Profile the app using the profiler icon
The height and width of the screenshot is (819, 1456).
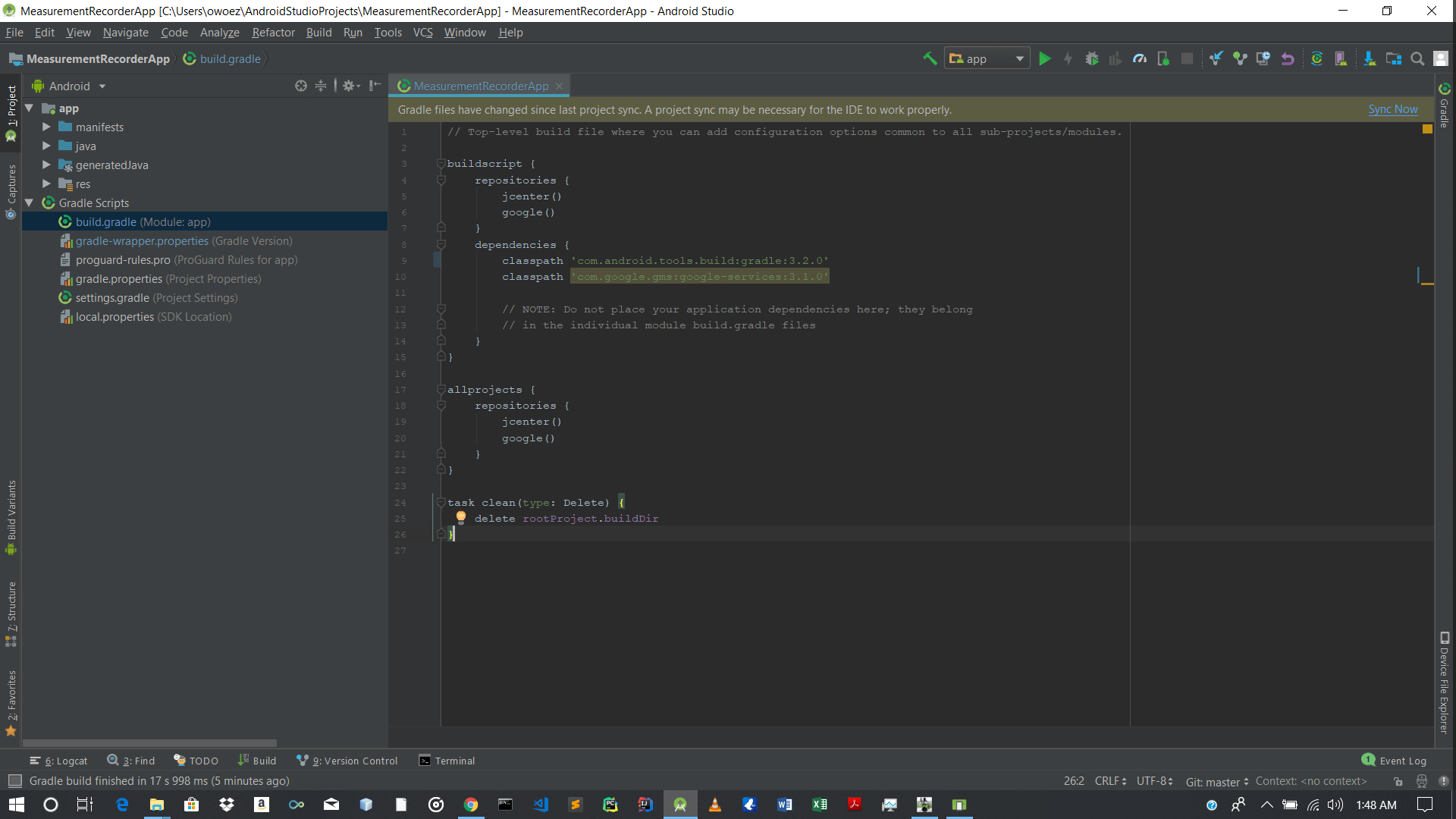pyautogui.click(x=1140, y=58)
